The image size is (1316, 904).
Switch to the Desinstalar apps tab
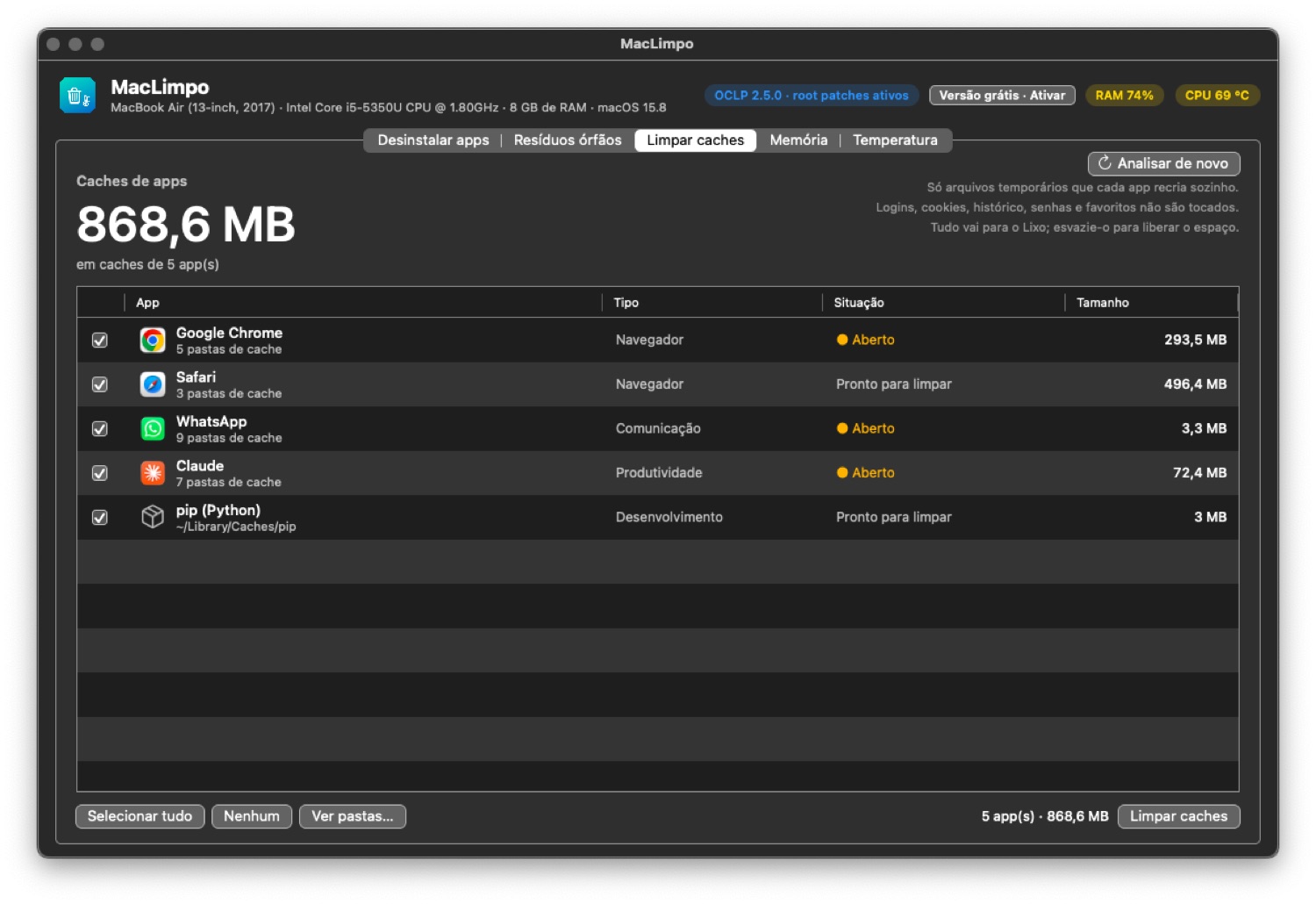coord(433,140)
